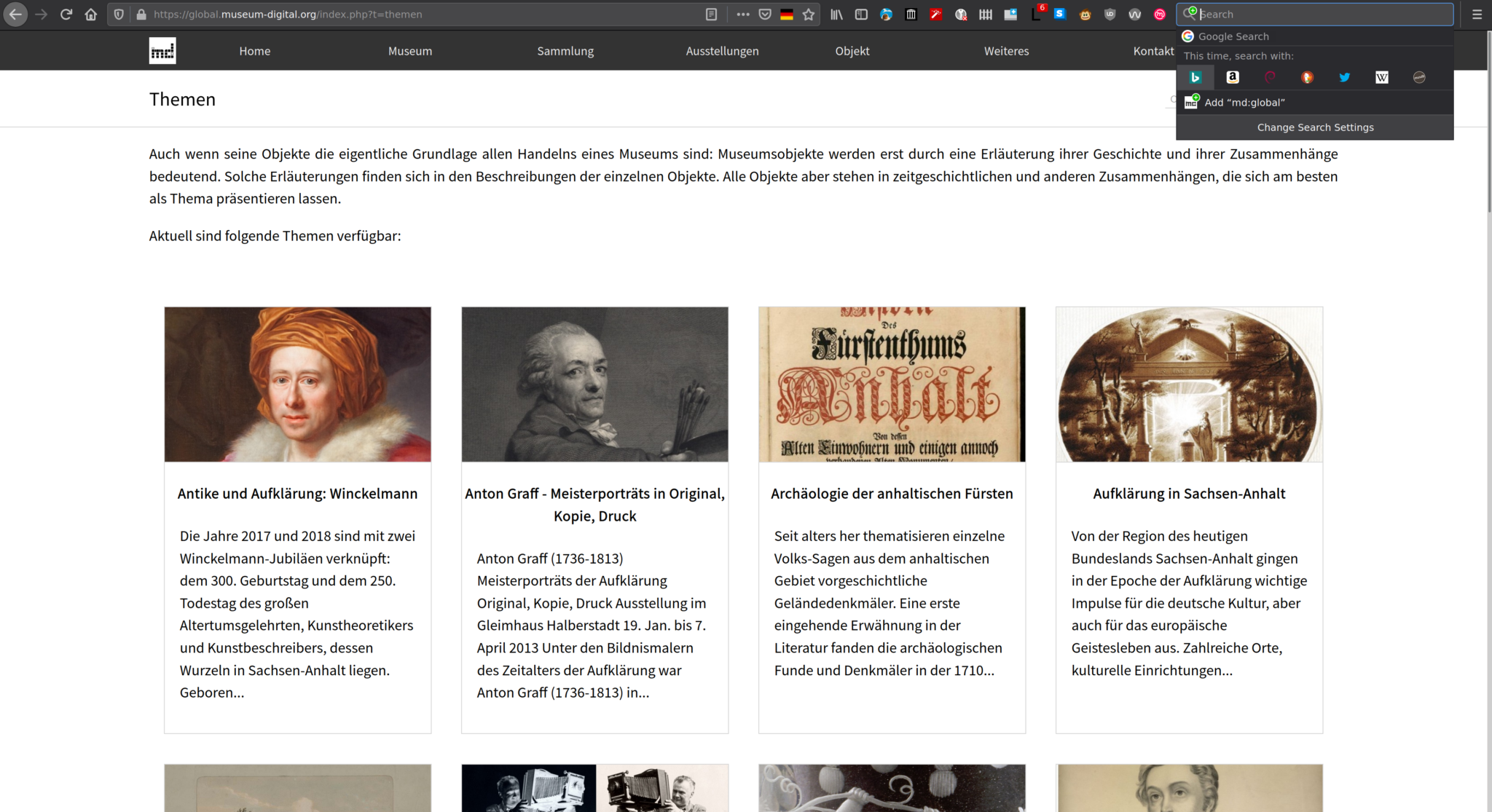Screen dimensions: 1492x812
Task: Click the uBlock Origin shield icon
Action: 1110,14
